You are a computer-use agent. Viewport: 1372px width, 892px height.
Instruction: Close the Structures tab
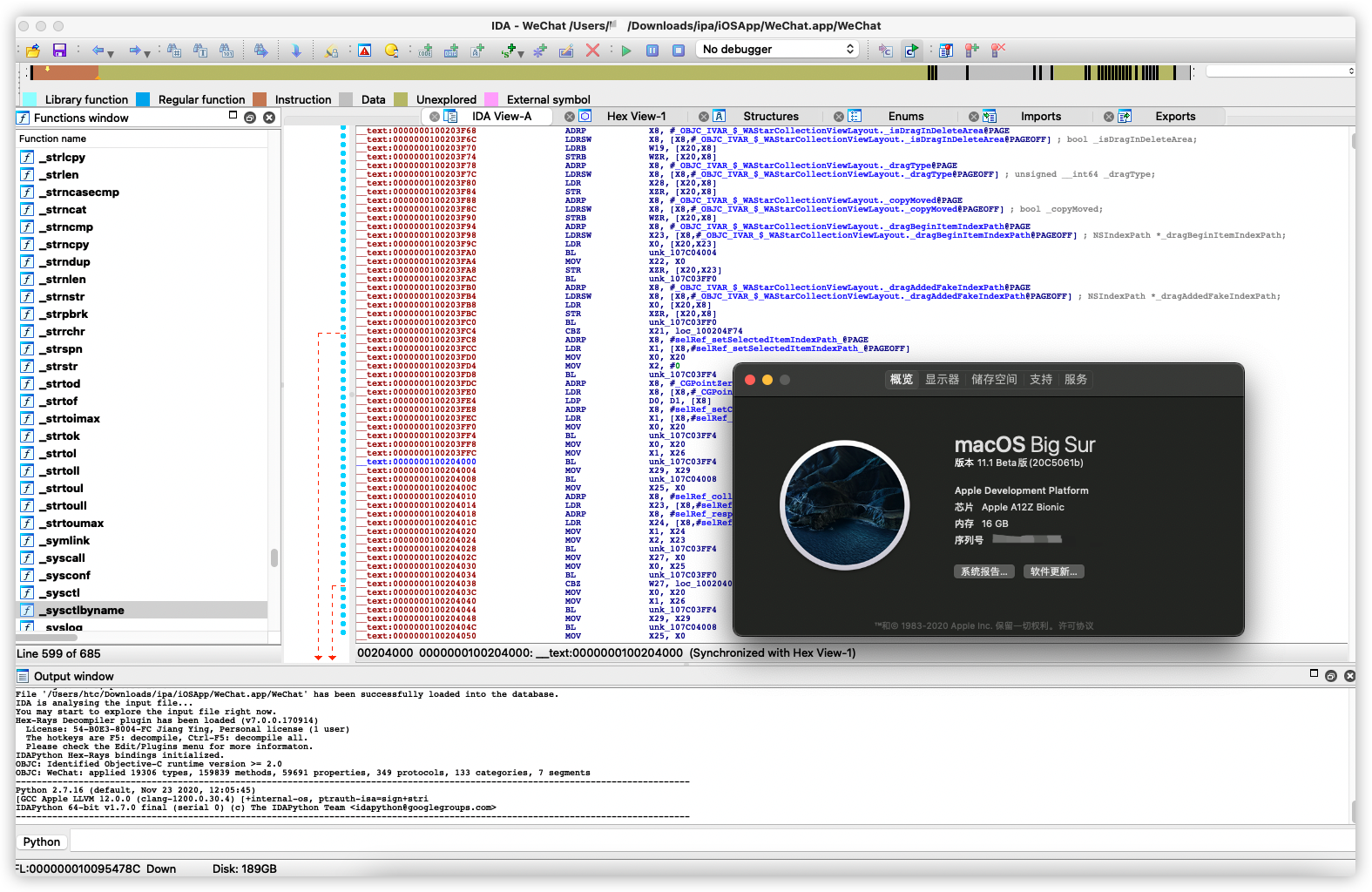click(x=704, y=117)
